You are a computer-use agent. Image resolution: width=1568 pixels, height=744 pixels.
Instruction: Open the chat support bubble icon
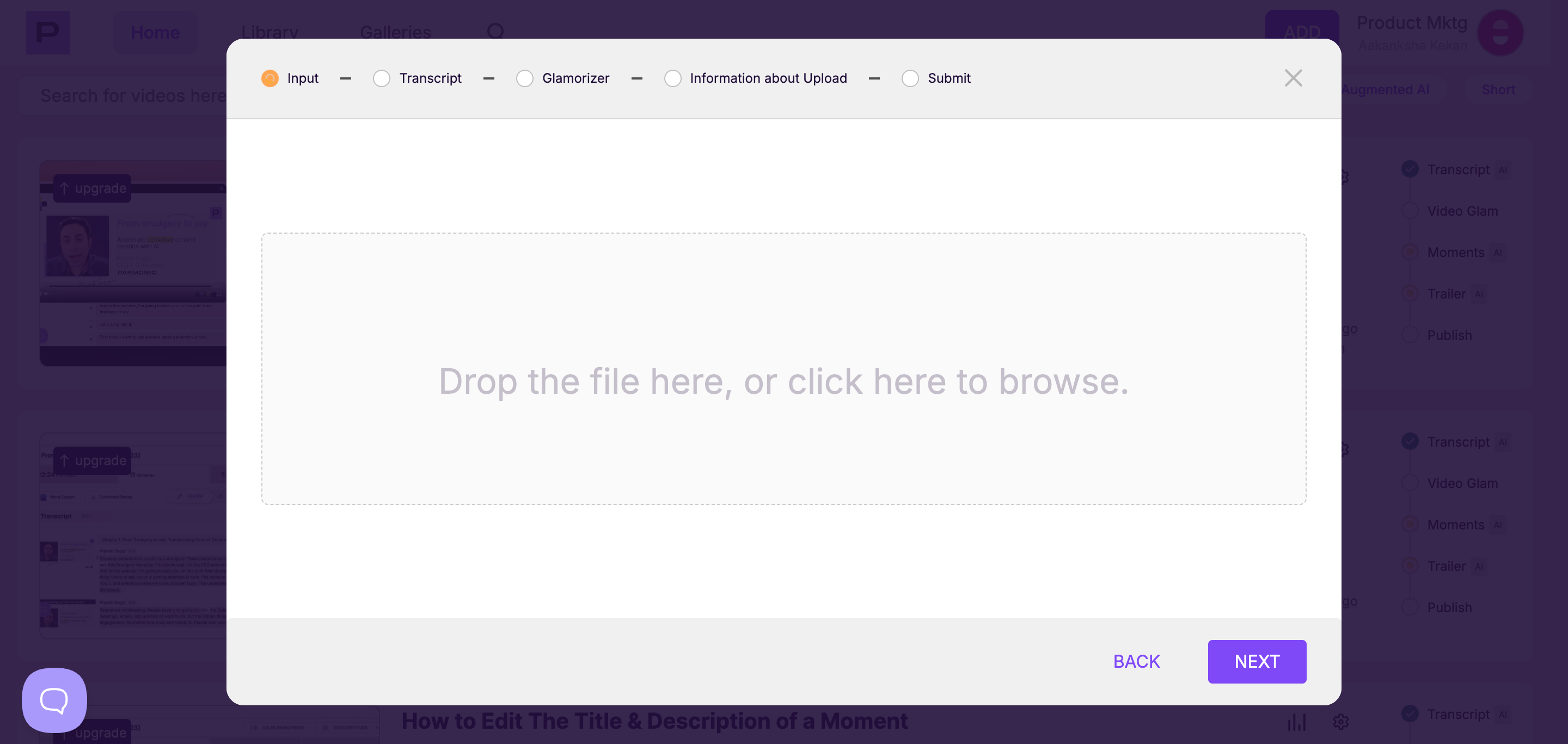[54, 700]
